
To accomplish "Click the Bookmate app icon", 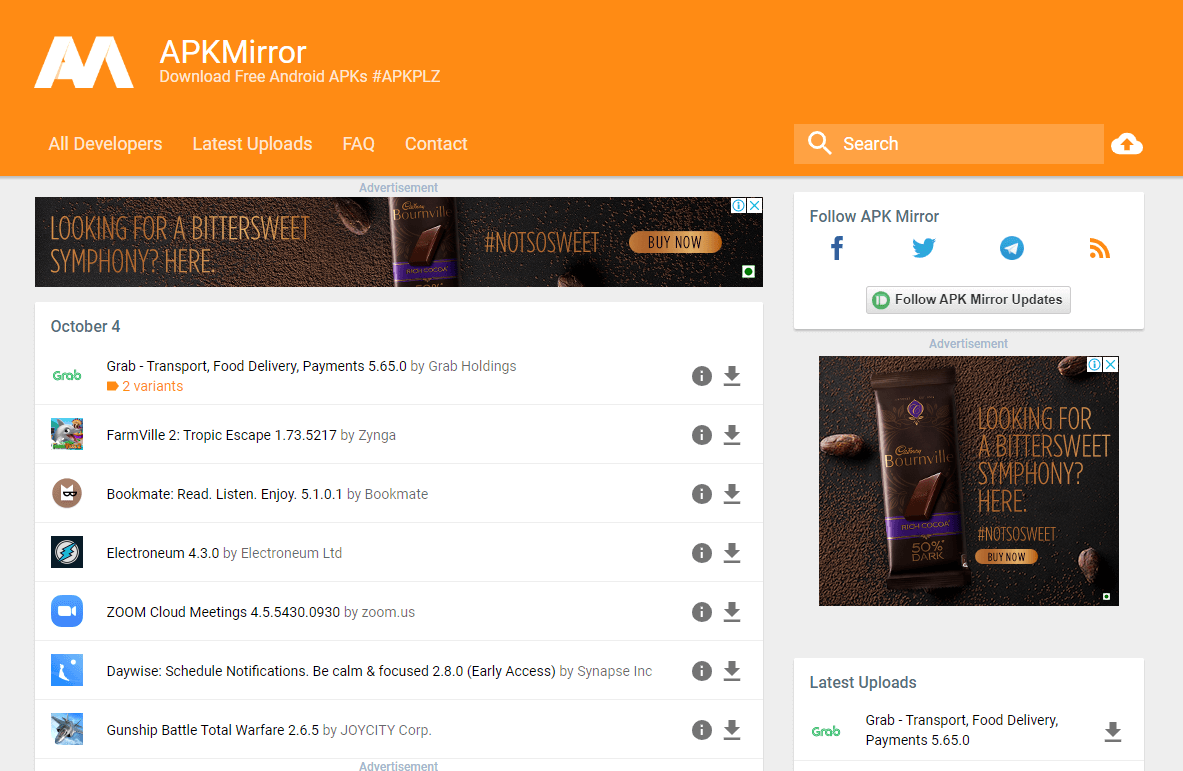I will [66, 493].
